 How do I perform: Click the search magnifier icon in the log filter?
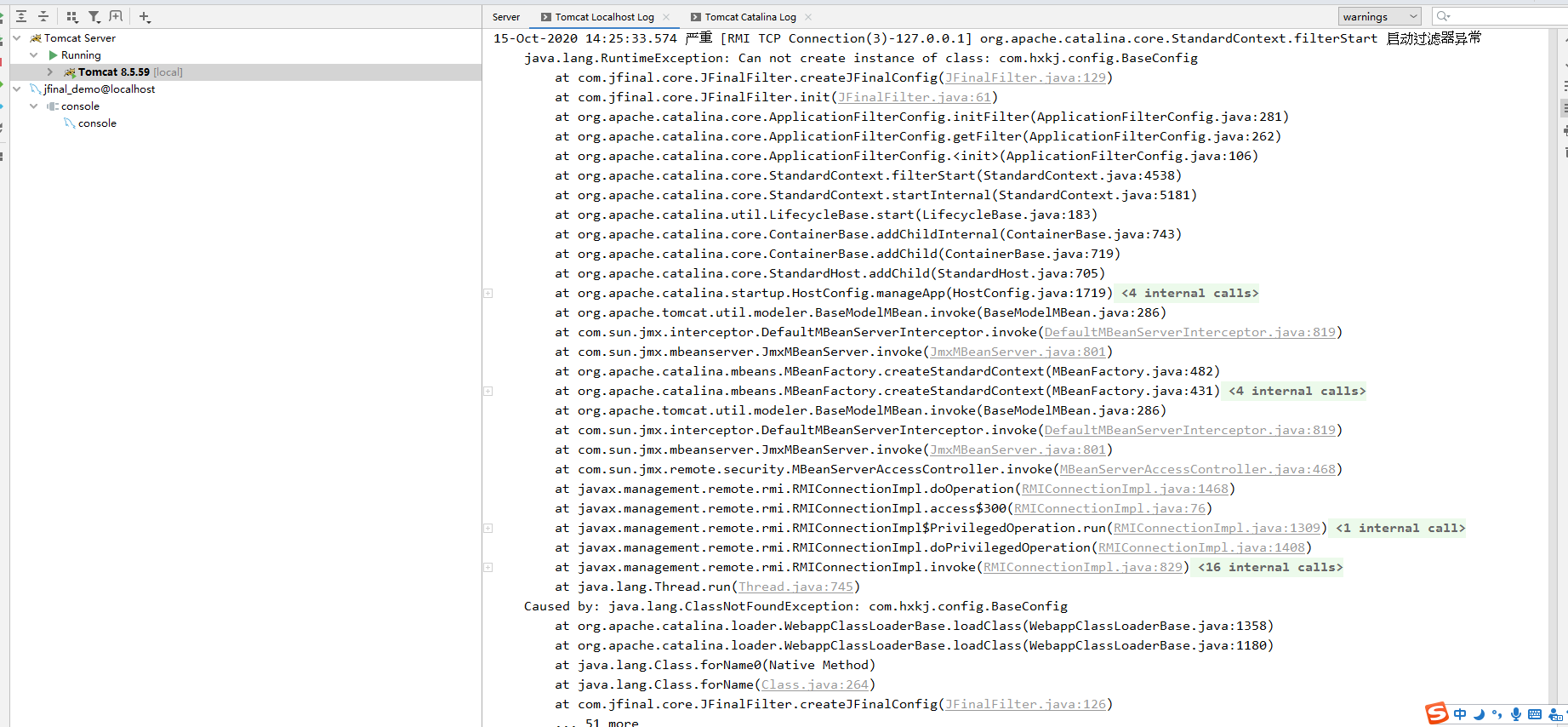pyautogui.click(x=1442, y=16)
